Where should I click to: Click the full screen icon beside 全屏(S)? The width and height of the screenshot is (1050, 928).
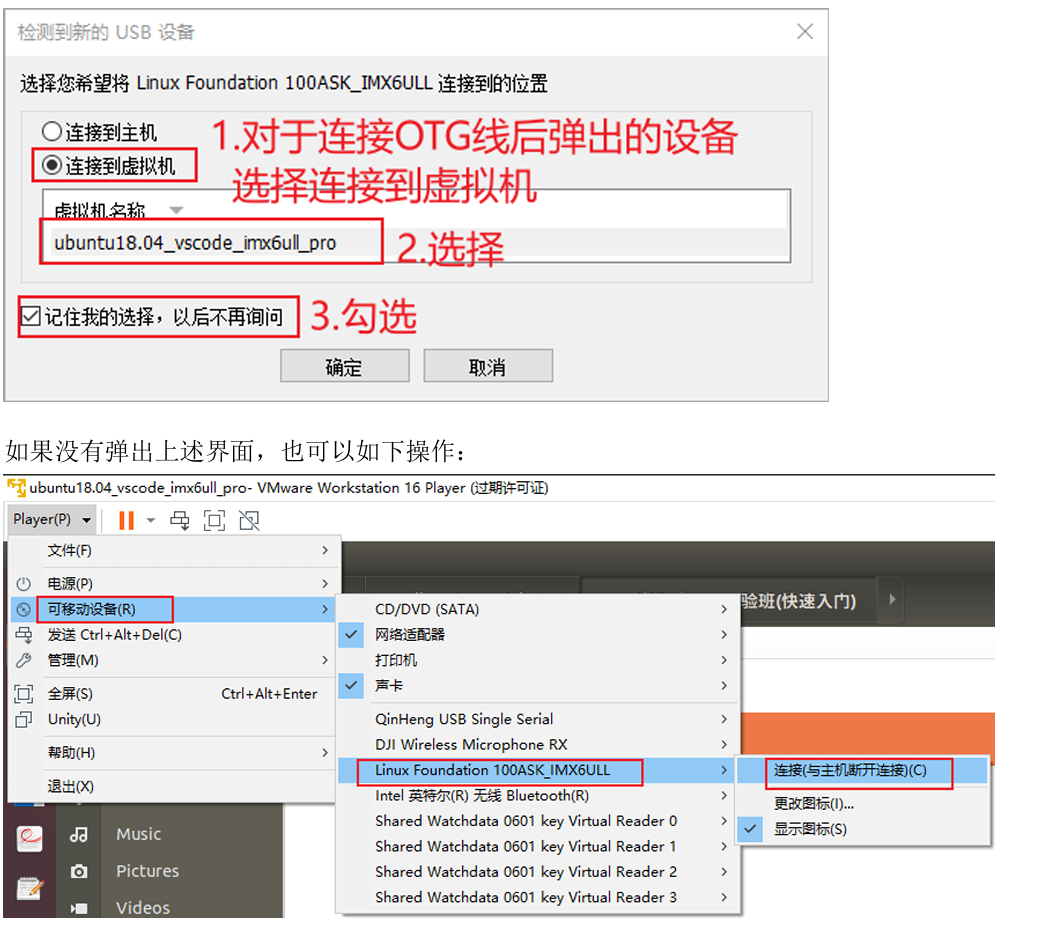click(23, 694)
